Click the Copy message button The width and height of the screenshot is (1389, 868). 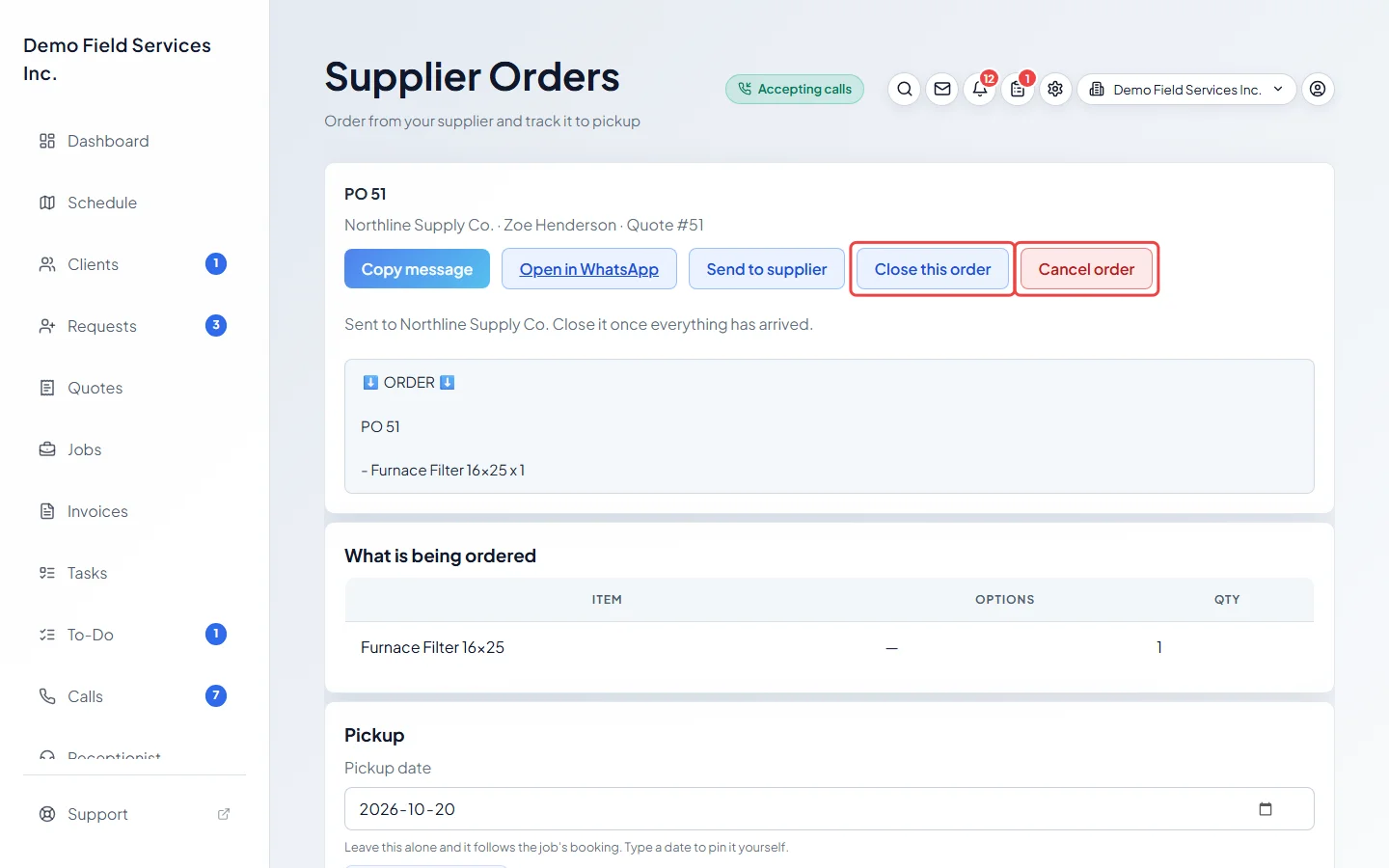coord(417,269)
